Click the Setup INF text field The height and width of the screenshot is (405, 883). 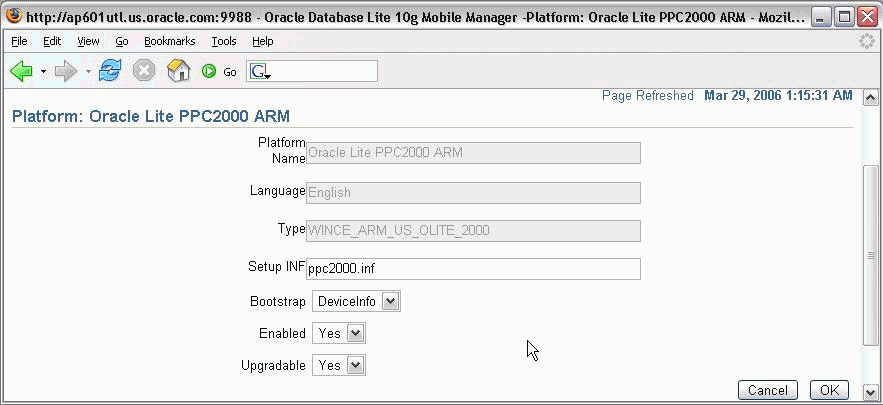tap(473, 269)
